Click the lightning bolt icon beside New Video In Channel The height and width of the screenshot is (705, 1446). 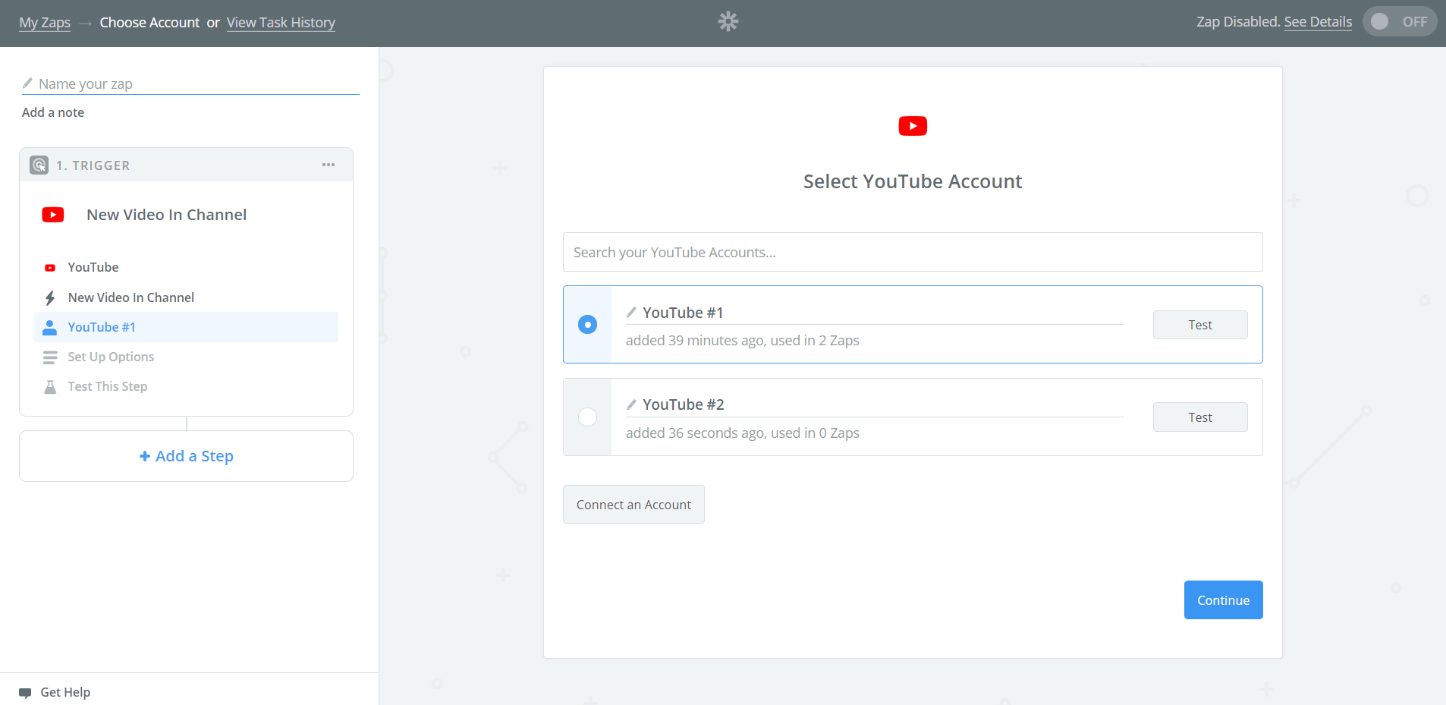[x=50, y=297]
